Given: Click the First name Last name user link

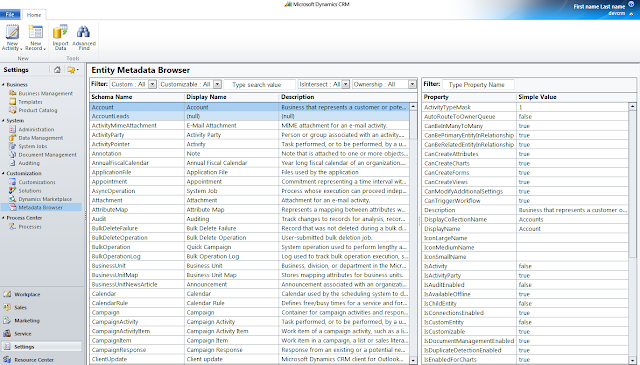Looking at the screenshot, I should pyautogui.click(x=599, y=7).
